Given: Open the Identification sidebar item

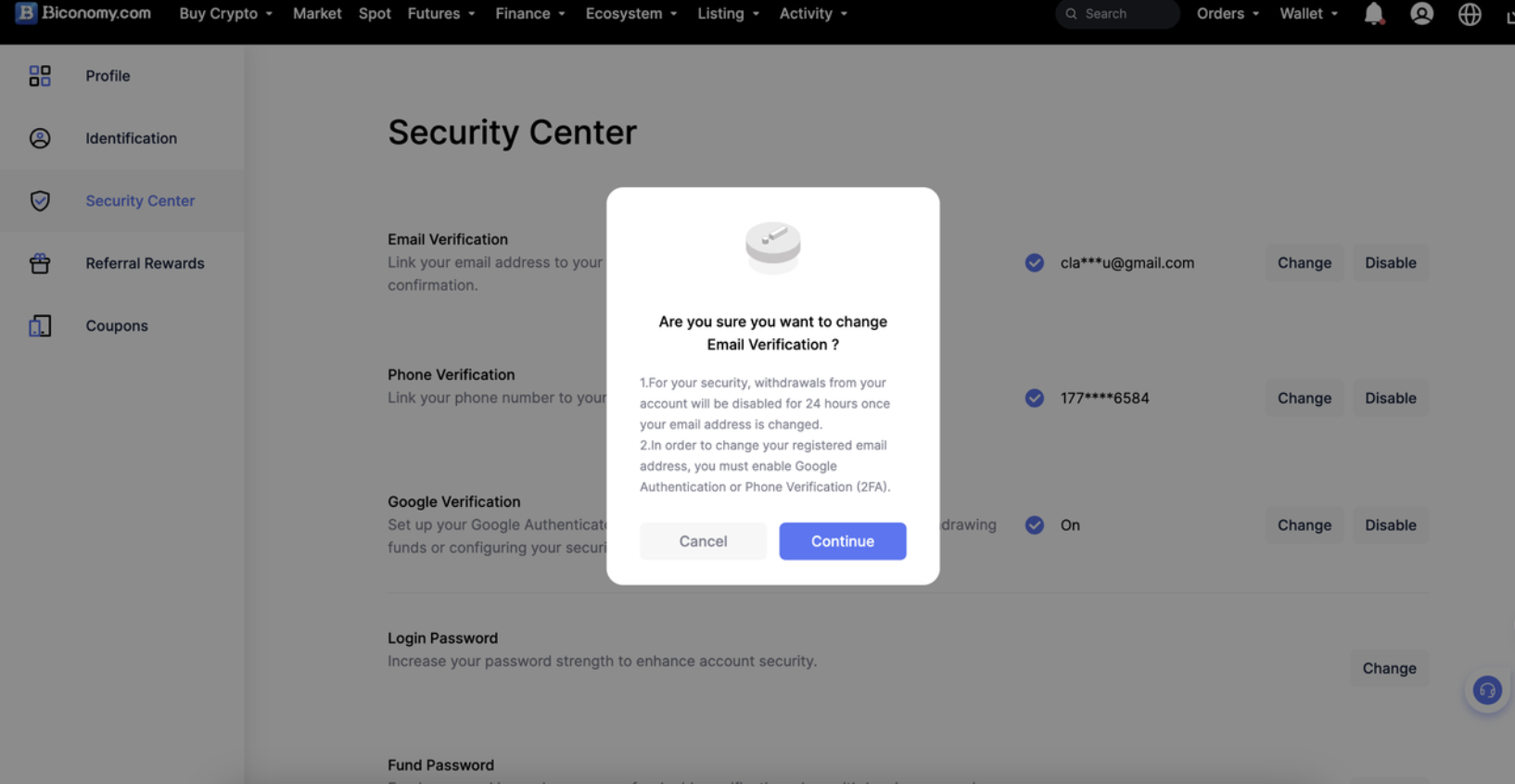Looking at the screenshot, I should coord(131,138).
